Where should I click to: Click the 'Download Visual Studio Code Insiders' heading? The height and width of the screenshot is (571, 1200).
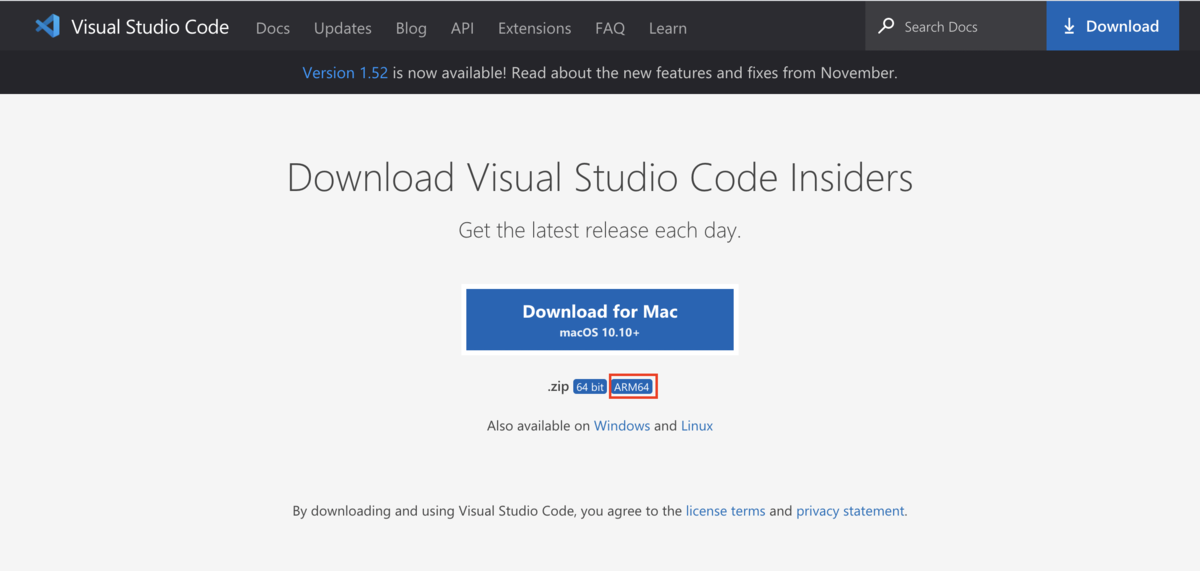600,178
